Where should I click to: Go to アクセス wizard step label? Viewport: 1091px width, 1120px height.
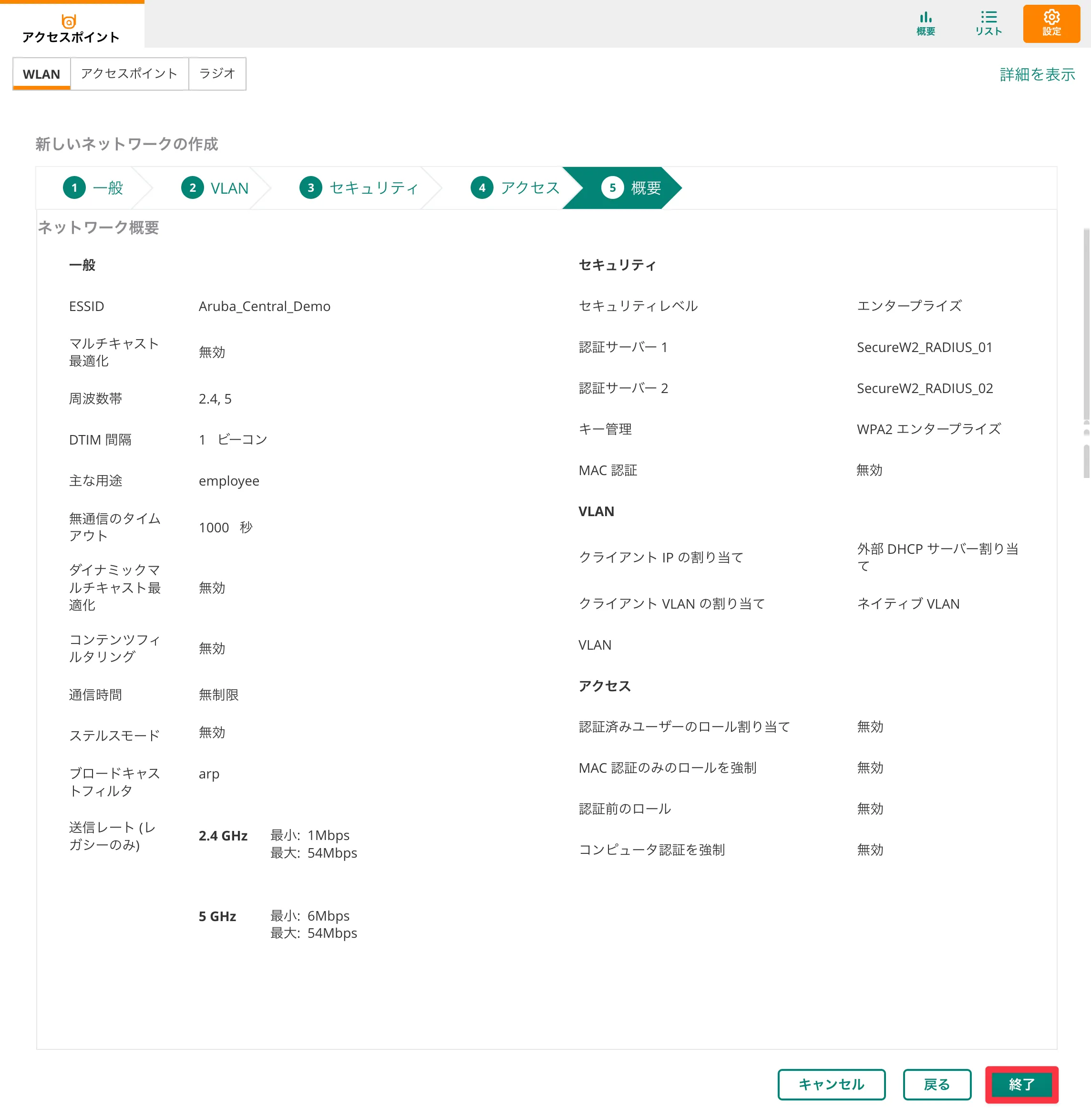tap(529, 188)
